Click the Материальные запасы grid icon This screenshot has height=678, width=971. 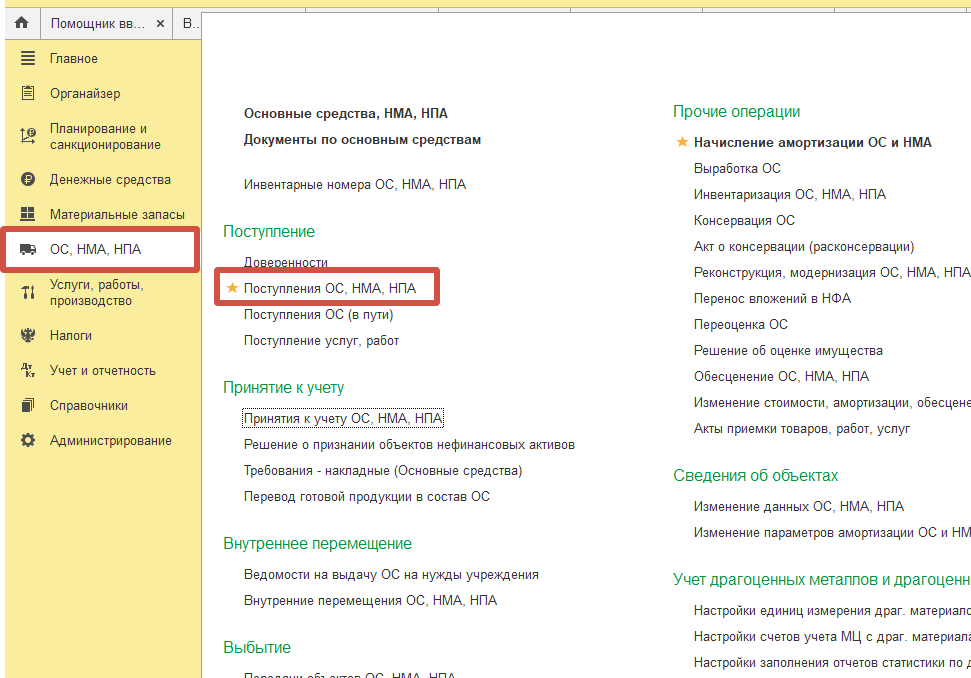[28, 214]
